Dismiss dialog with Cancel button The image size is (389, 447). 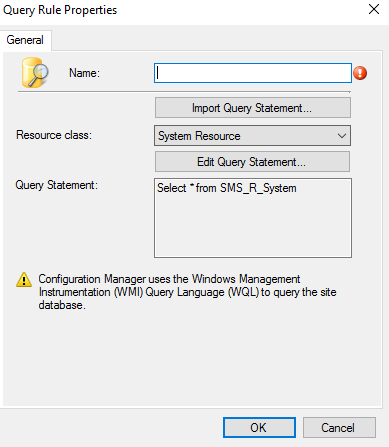pyautogui.click(x=339, y=427)
